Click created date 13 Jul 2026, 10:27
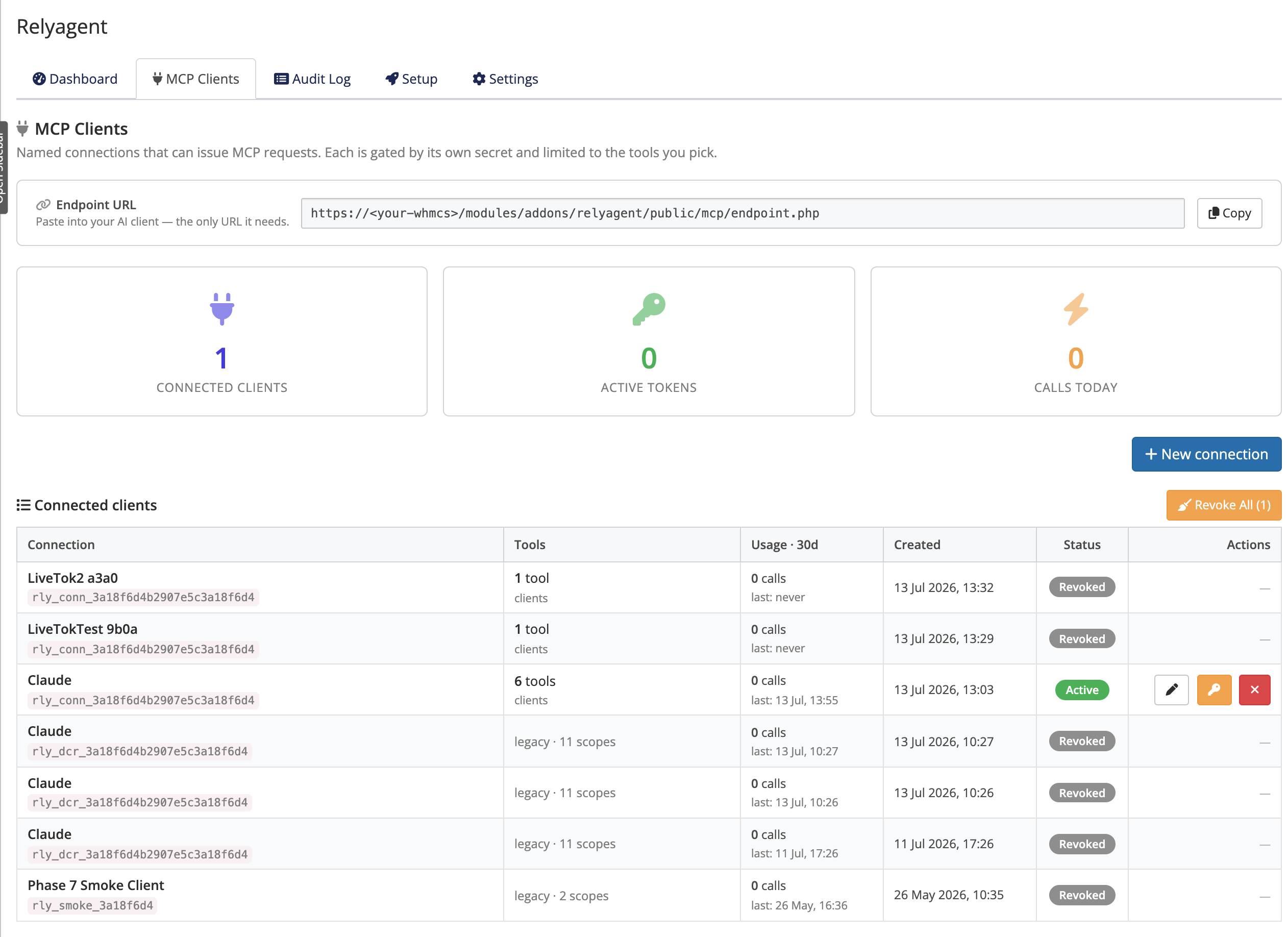 [944, 741]
